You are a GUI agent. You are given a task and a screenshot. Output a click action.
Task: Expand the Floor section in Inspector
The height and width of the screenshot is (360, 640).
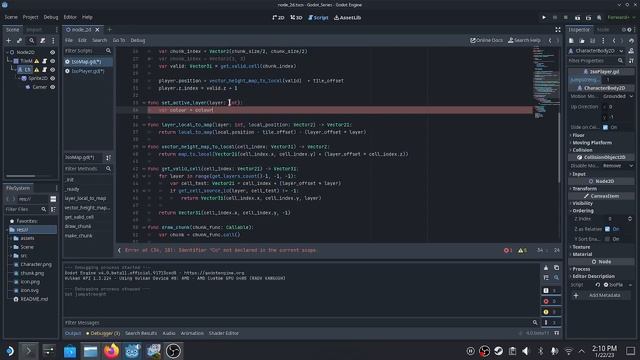pos(578,135)
